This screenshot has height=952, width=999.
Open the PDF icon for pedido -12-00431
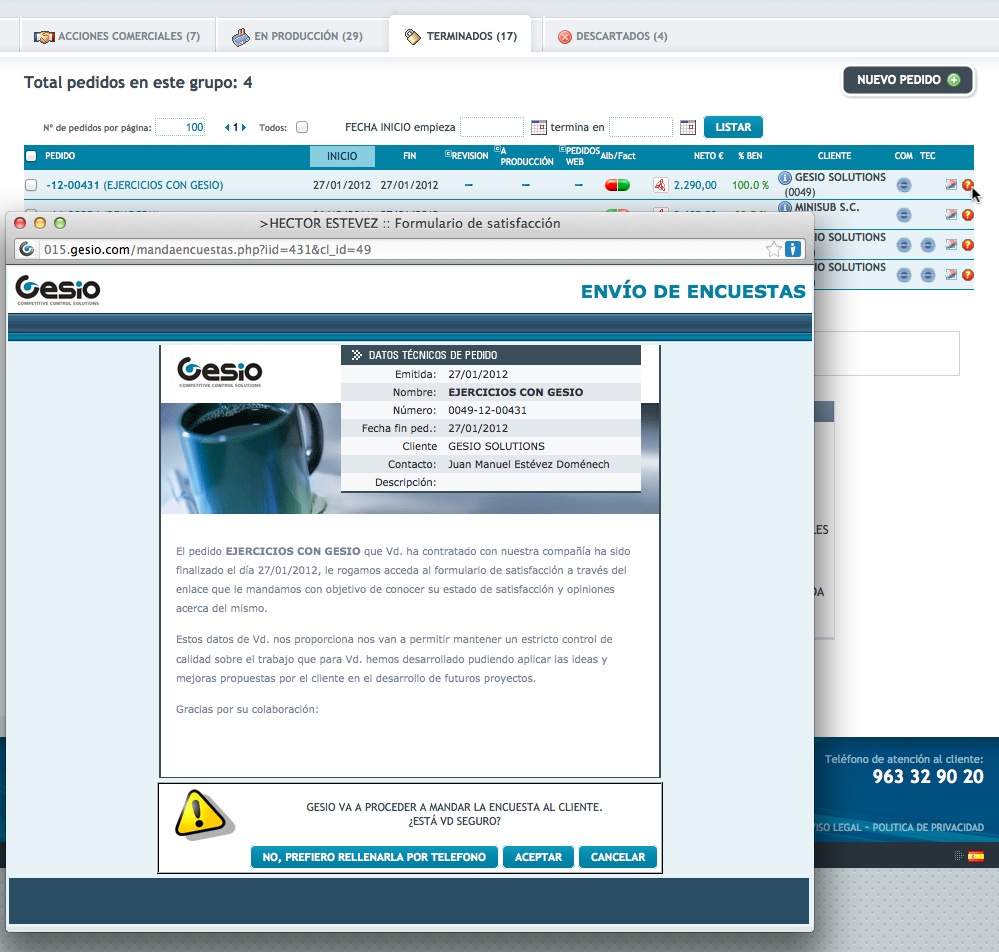point(660,185)
